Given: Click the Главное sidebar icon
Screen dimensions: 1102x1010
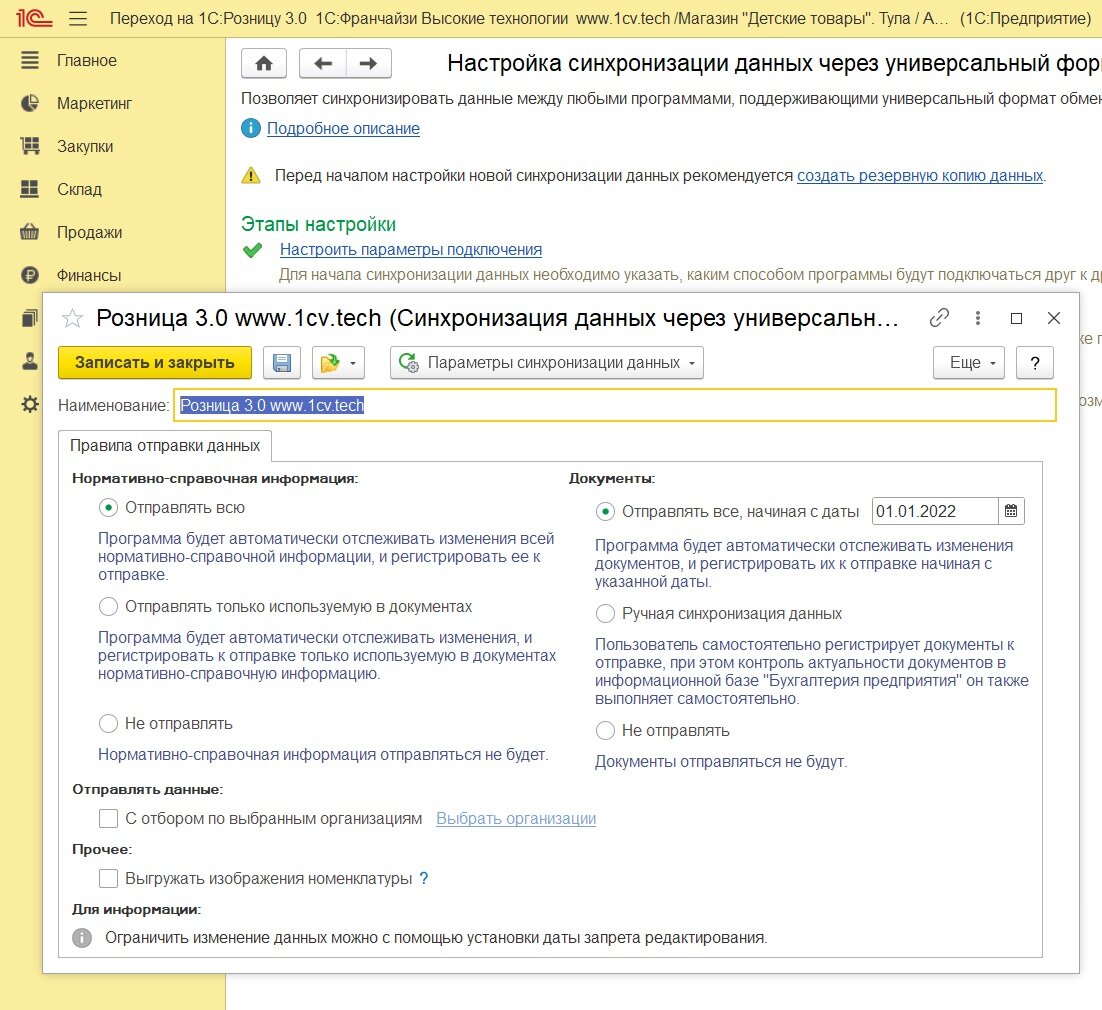Looking at the screenshot, I should tap(30, 60).
